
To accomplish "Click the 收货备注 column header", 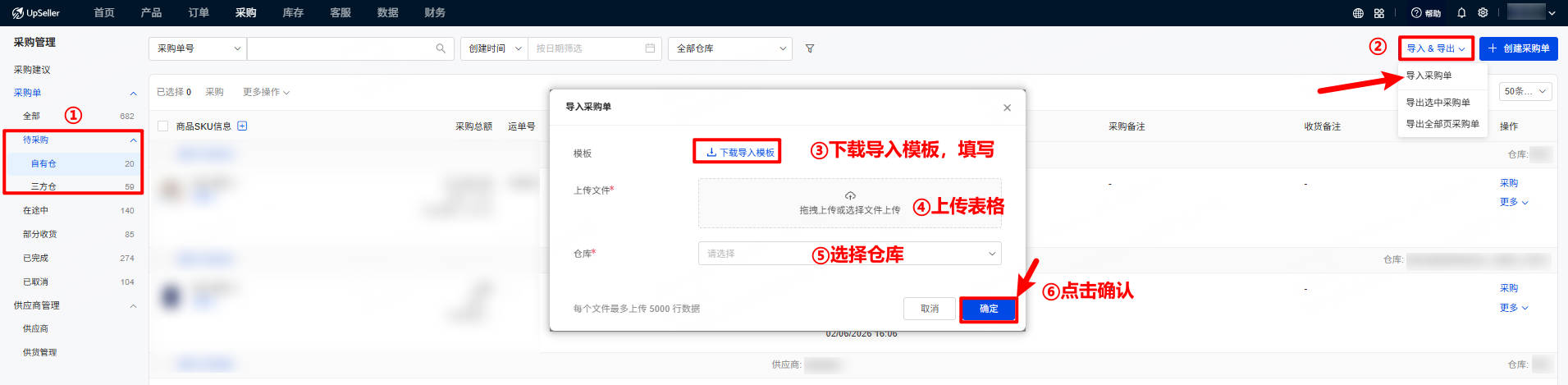I will tap(1323, 126).
